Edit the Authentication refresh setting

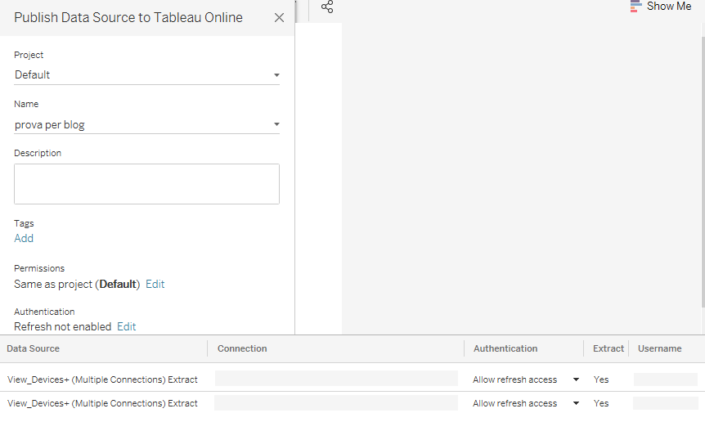[x=126, y=327]
